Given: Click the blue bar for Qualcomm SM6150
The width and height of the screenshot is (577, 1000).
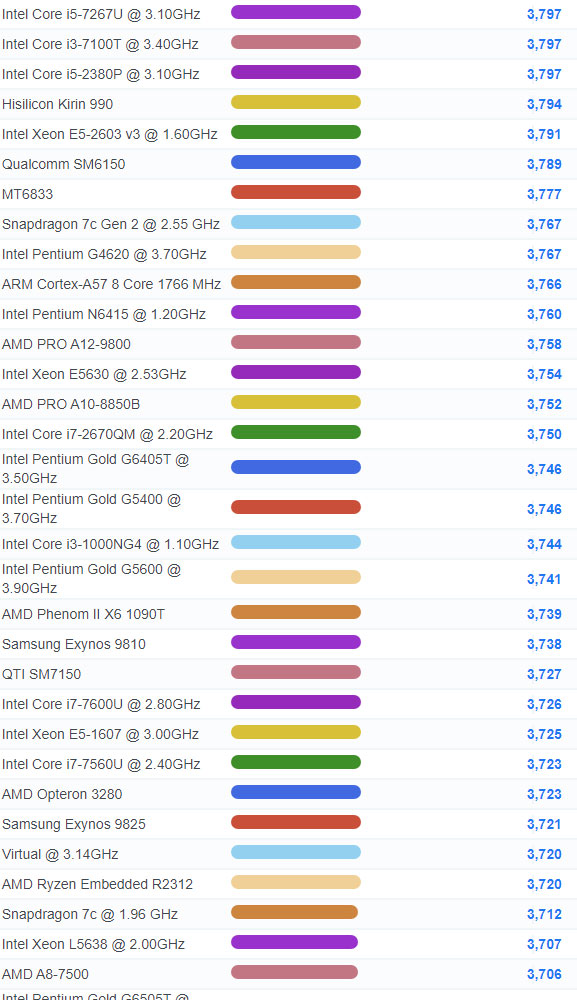Looking at the screenshot, I should [x=296, y=162].
